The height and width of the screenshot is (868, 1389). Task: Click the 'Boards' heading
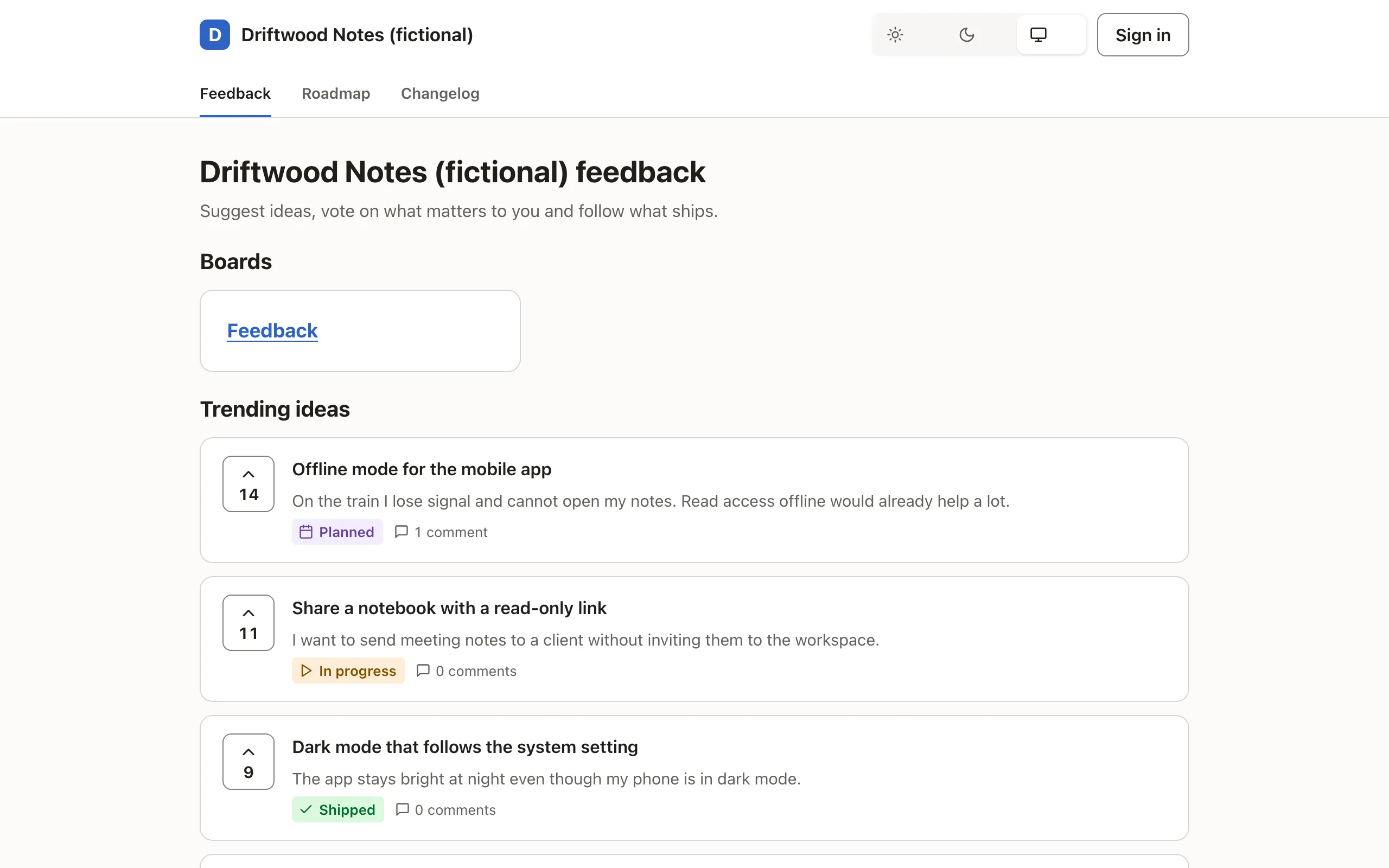(236, 262)
